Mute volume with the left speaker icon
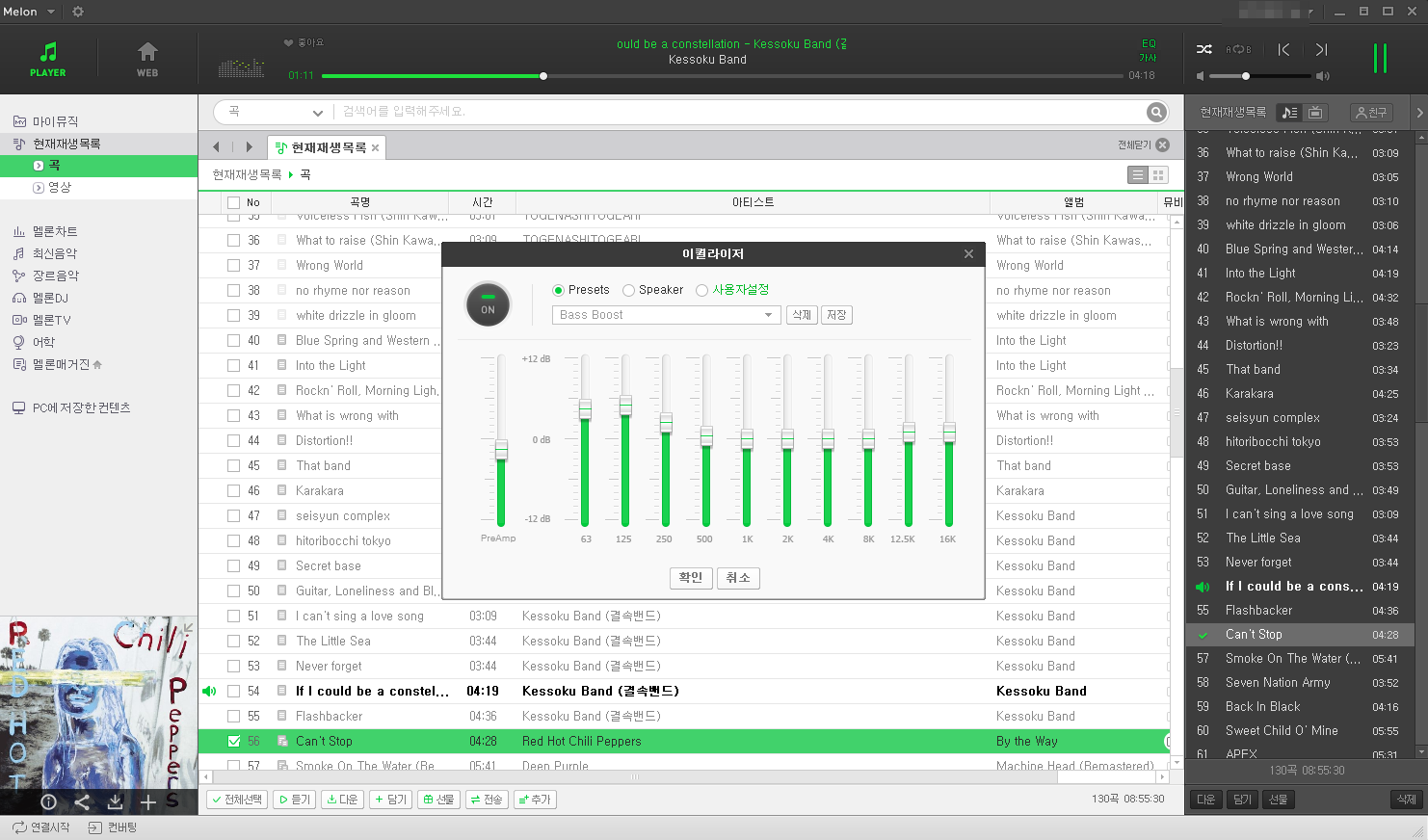This screenshot has height=840, width=1428. 1201,76
